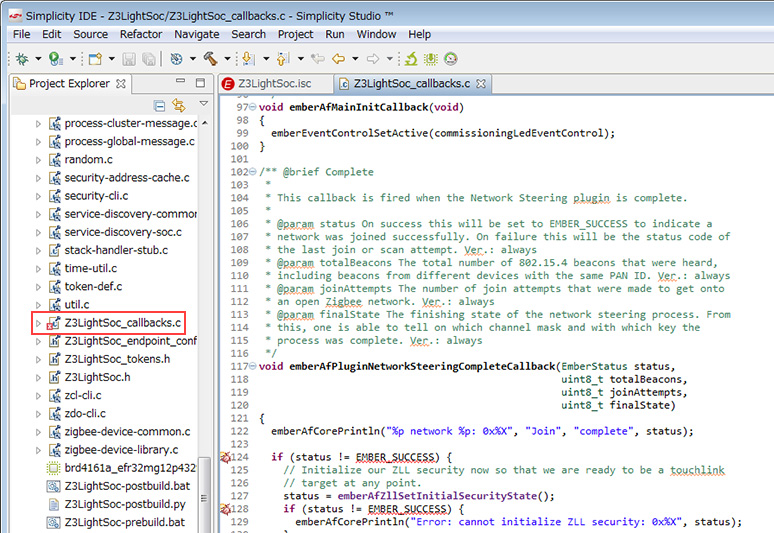Open the New wizard dropdown arrow

(112, 59)
